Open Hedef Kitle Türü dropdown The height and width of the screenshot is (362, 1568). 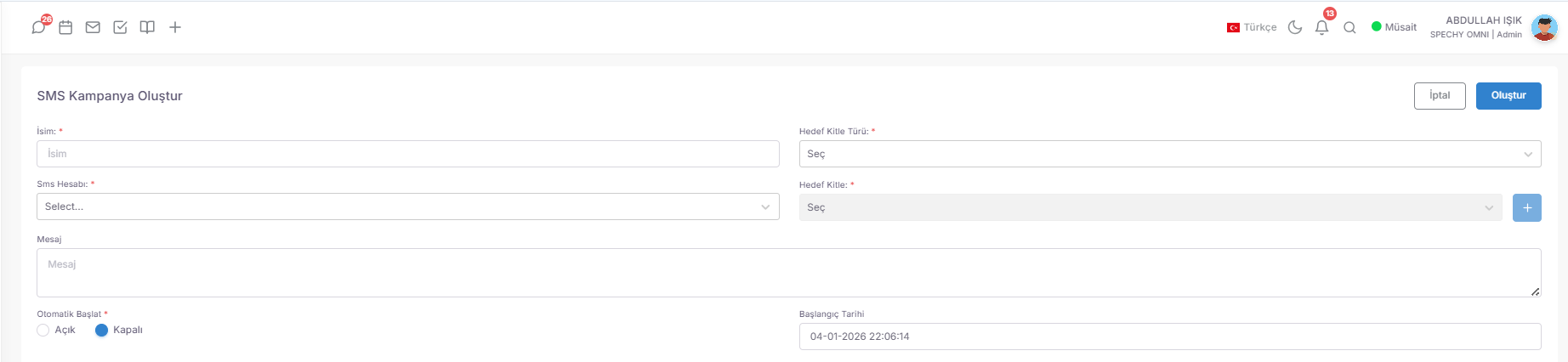pyautogui.click(x=1170, y=154)
